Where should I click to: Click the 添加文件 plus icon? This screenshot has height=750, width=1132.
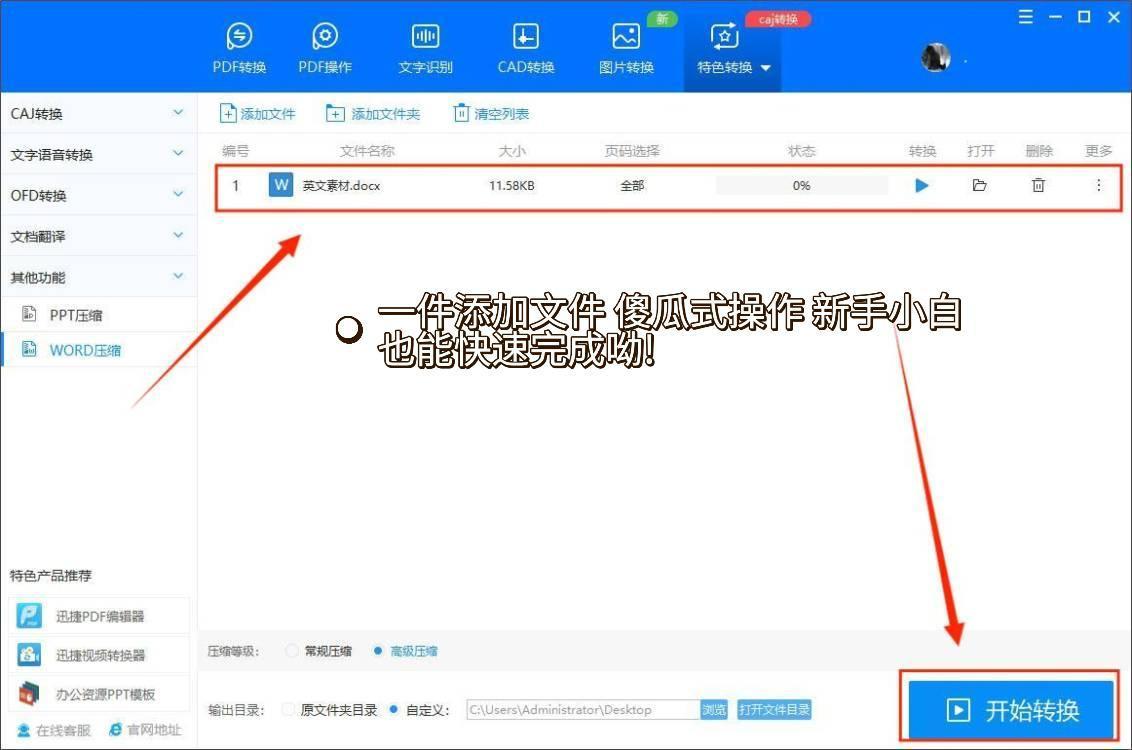click(227, 113)
